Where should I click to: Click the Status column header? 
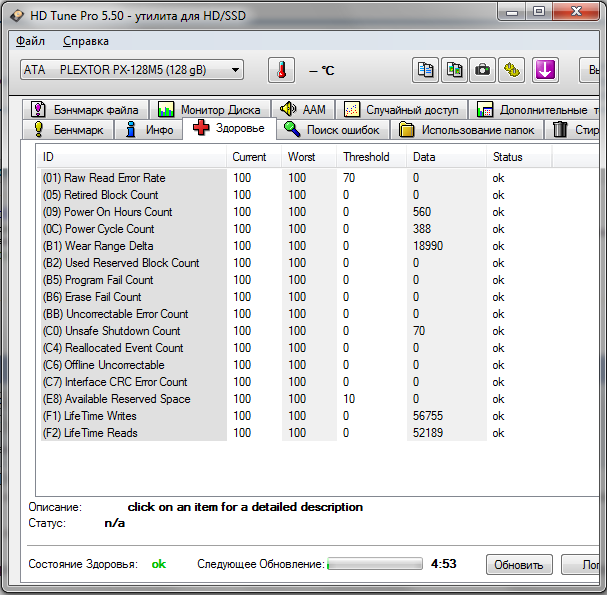tap(519, 157)
